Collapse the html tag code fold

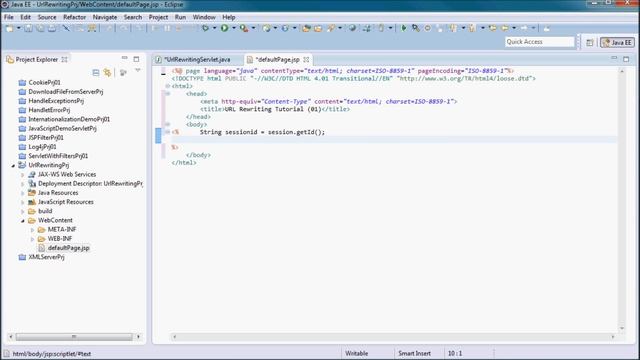[x=167, y=86]
